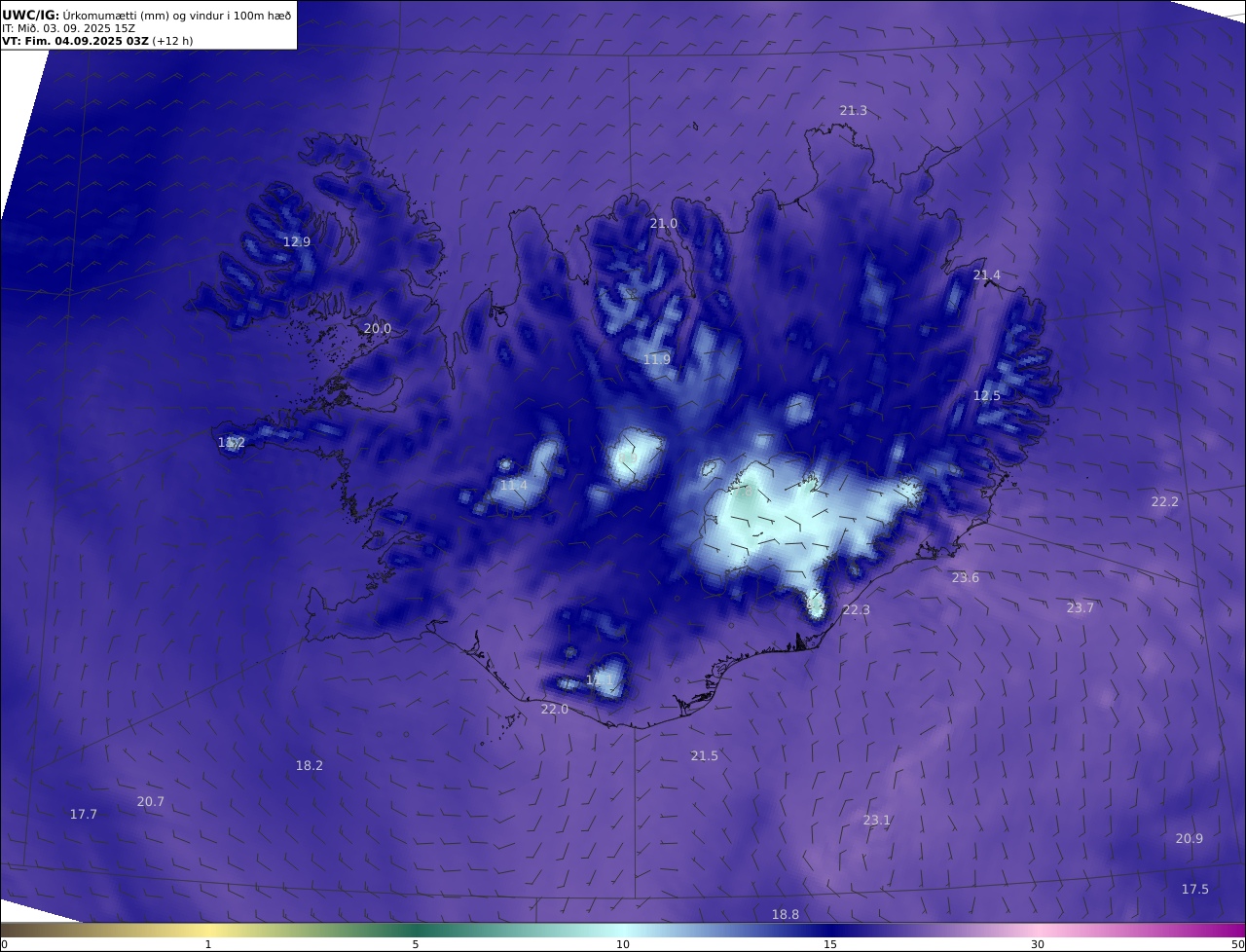Select the 21.4 label near the east coast
Image resolution: width=1246 pixels, height=952 pixels.
pos(987,275)
